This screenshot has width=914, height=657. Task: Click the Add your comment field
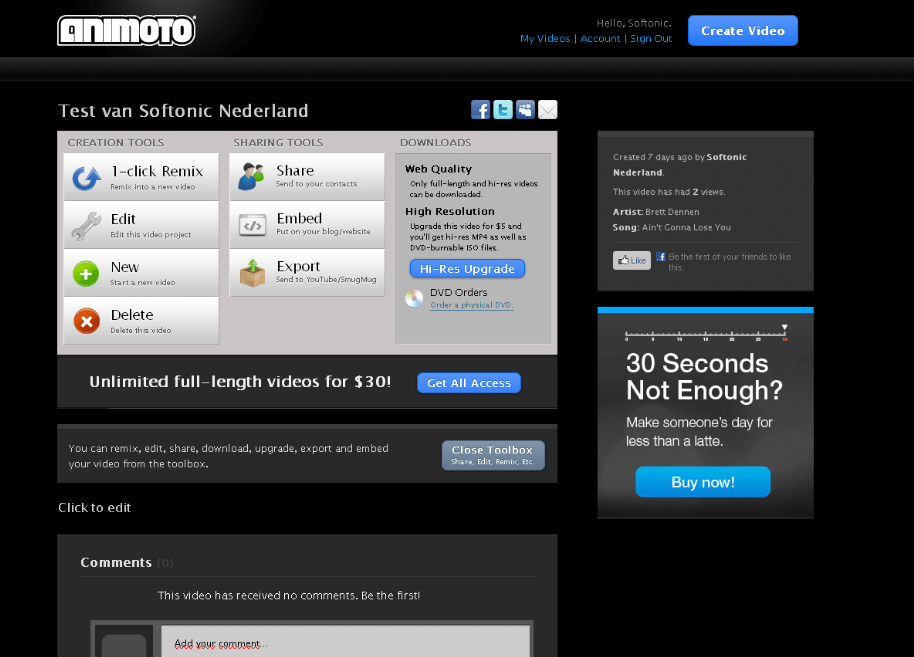pyautogui.click(x=345, y=642)
